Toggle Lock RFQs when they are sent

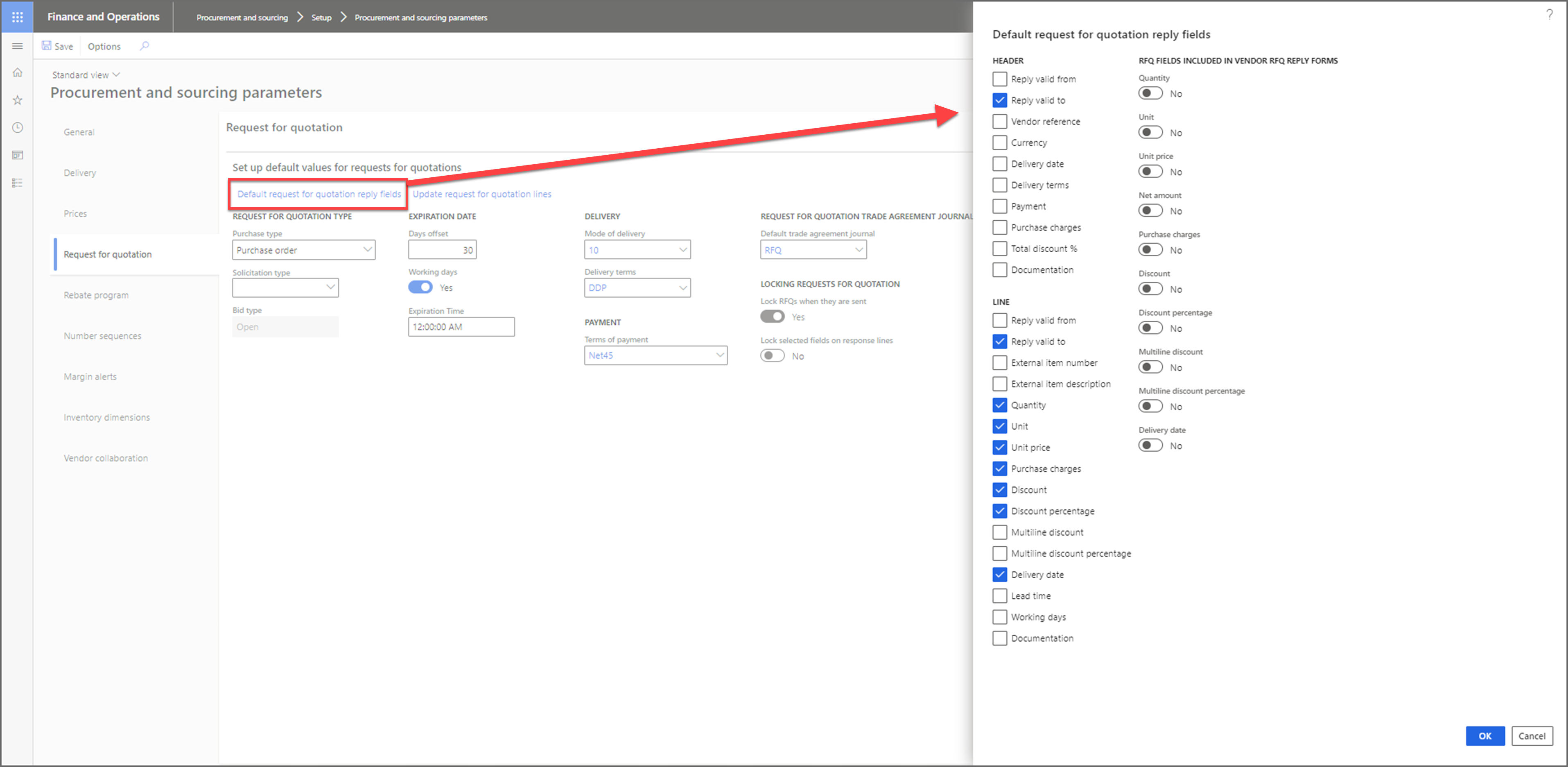(x=773, y=317)
